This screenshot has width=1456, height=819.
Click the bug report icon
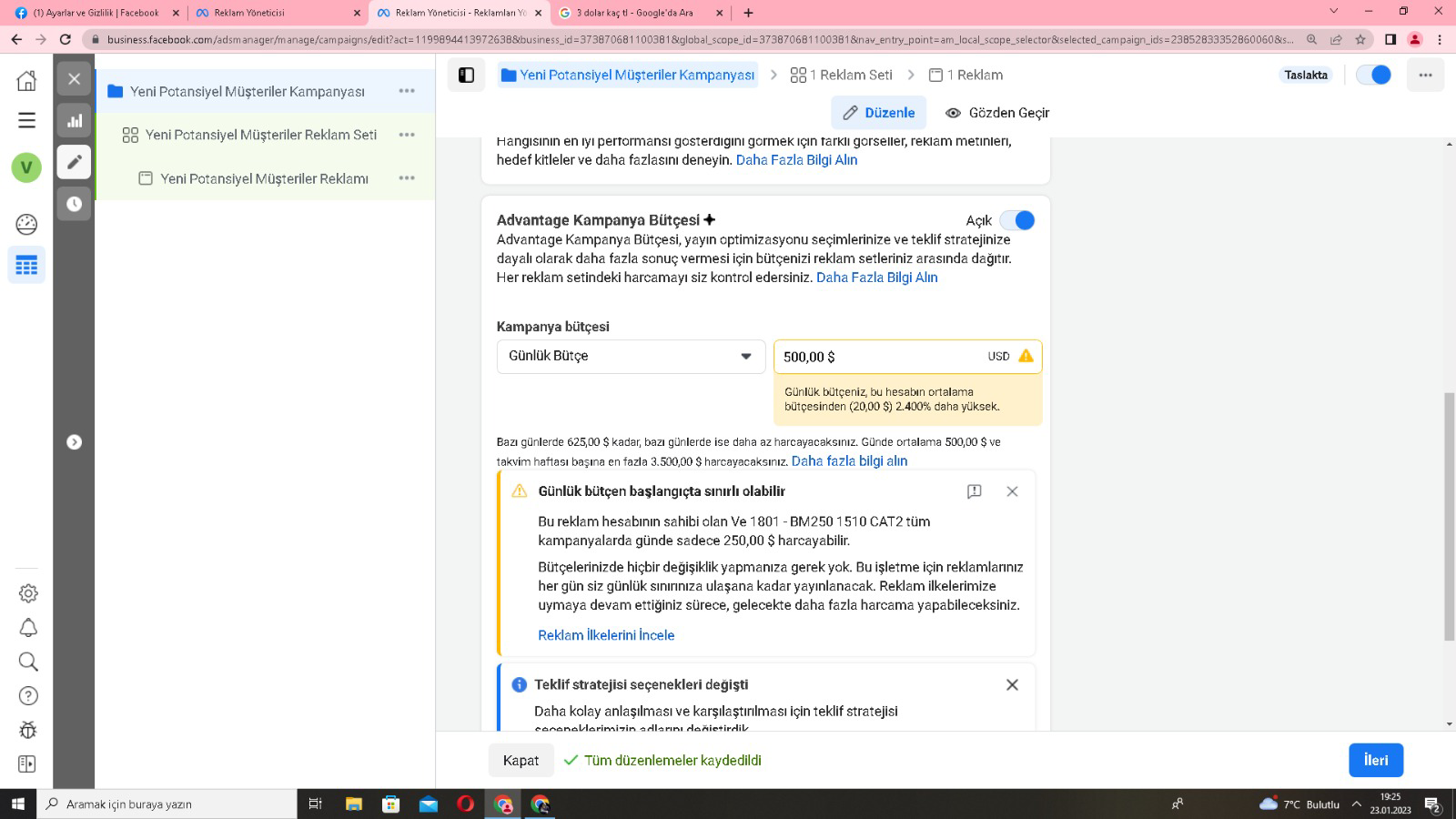point(28,730)
